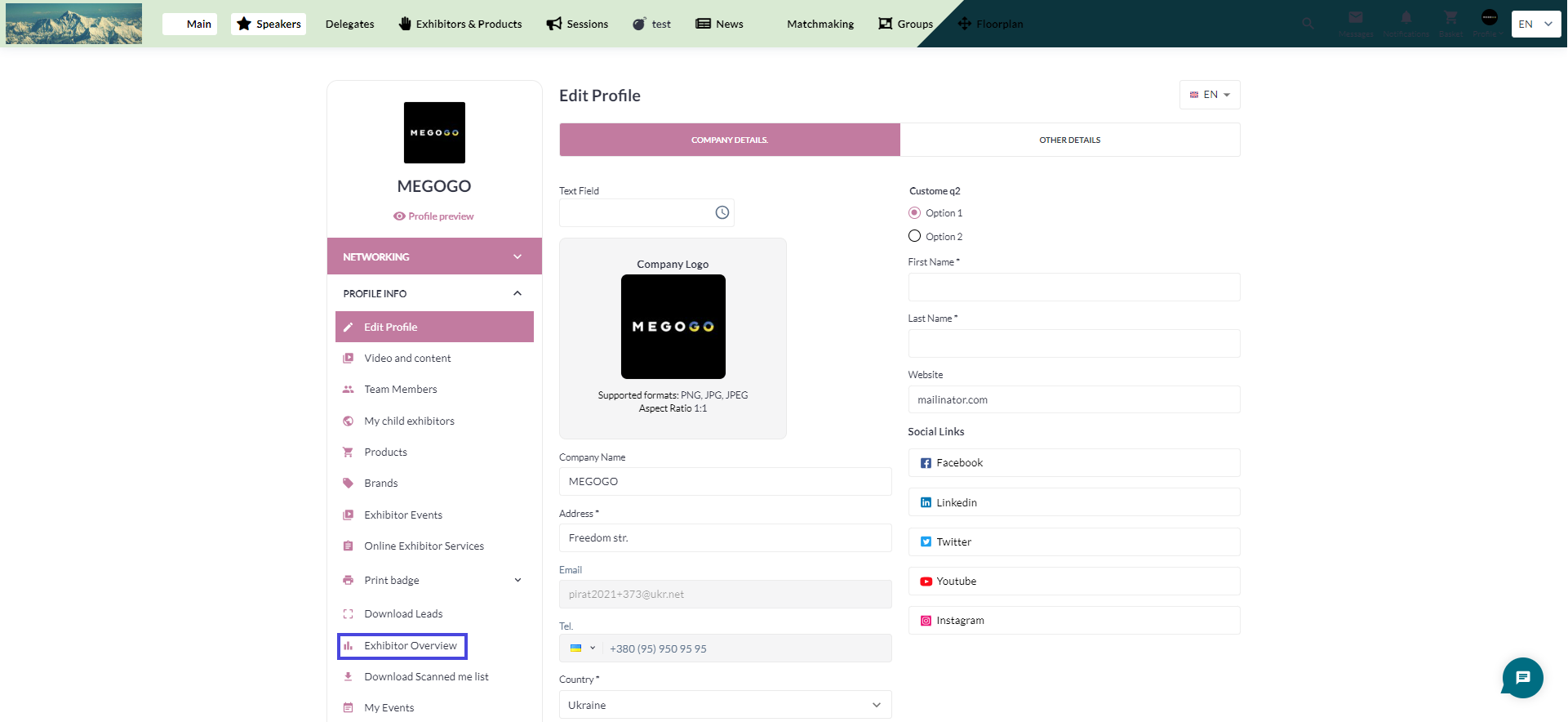Image resolution: width=1568 pixels, height=722 pixels.
Task: Open Exhibitors & Products page
Action: tap(460, 24)
